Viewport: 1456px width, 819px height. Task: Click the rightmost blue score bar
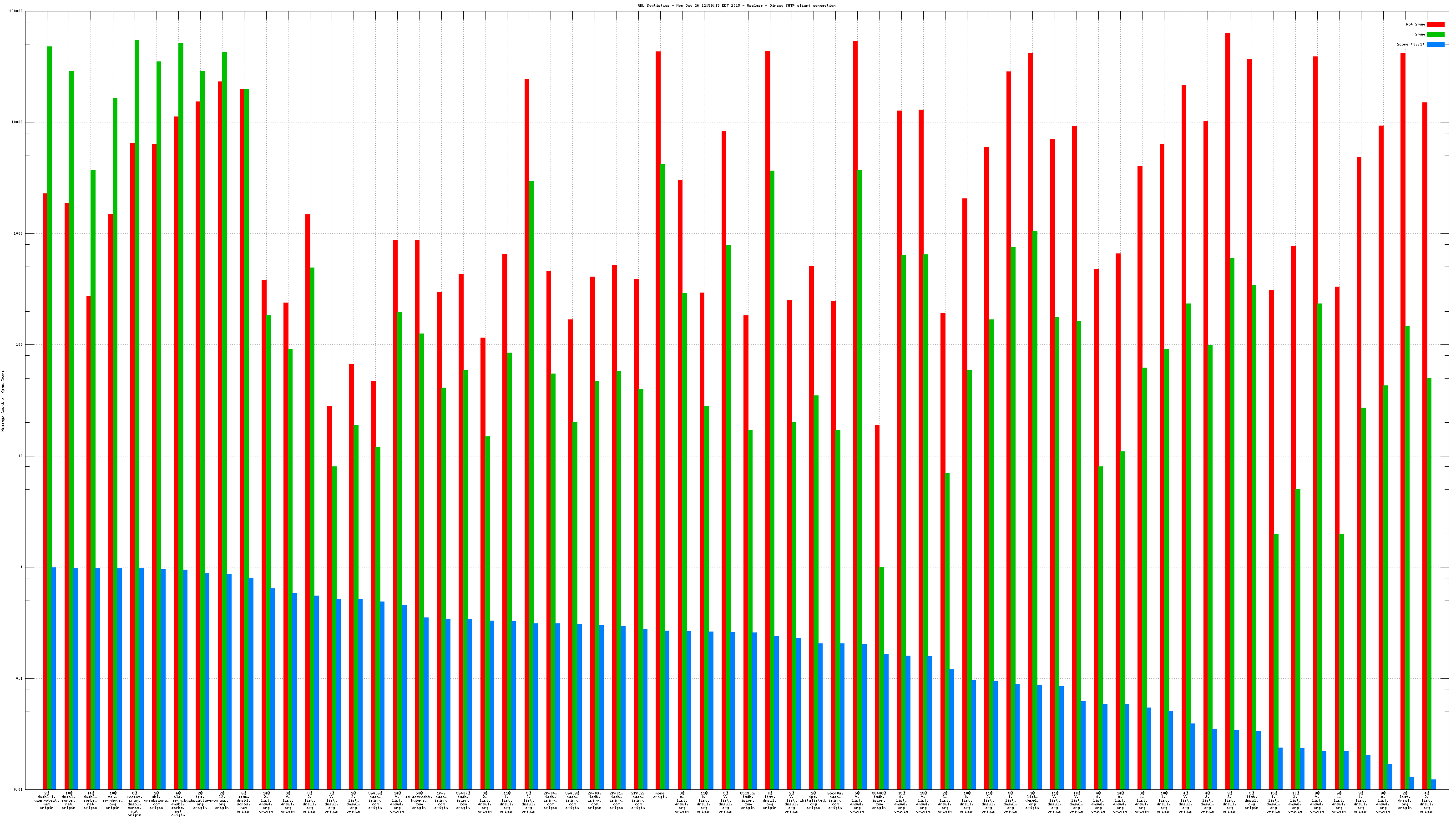coord(1433,784)
